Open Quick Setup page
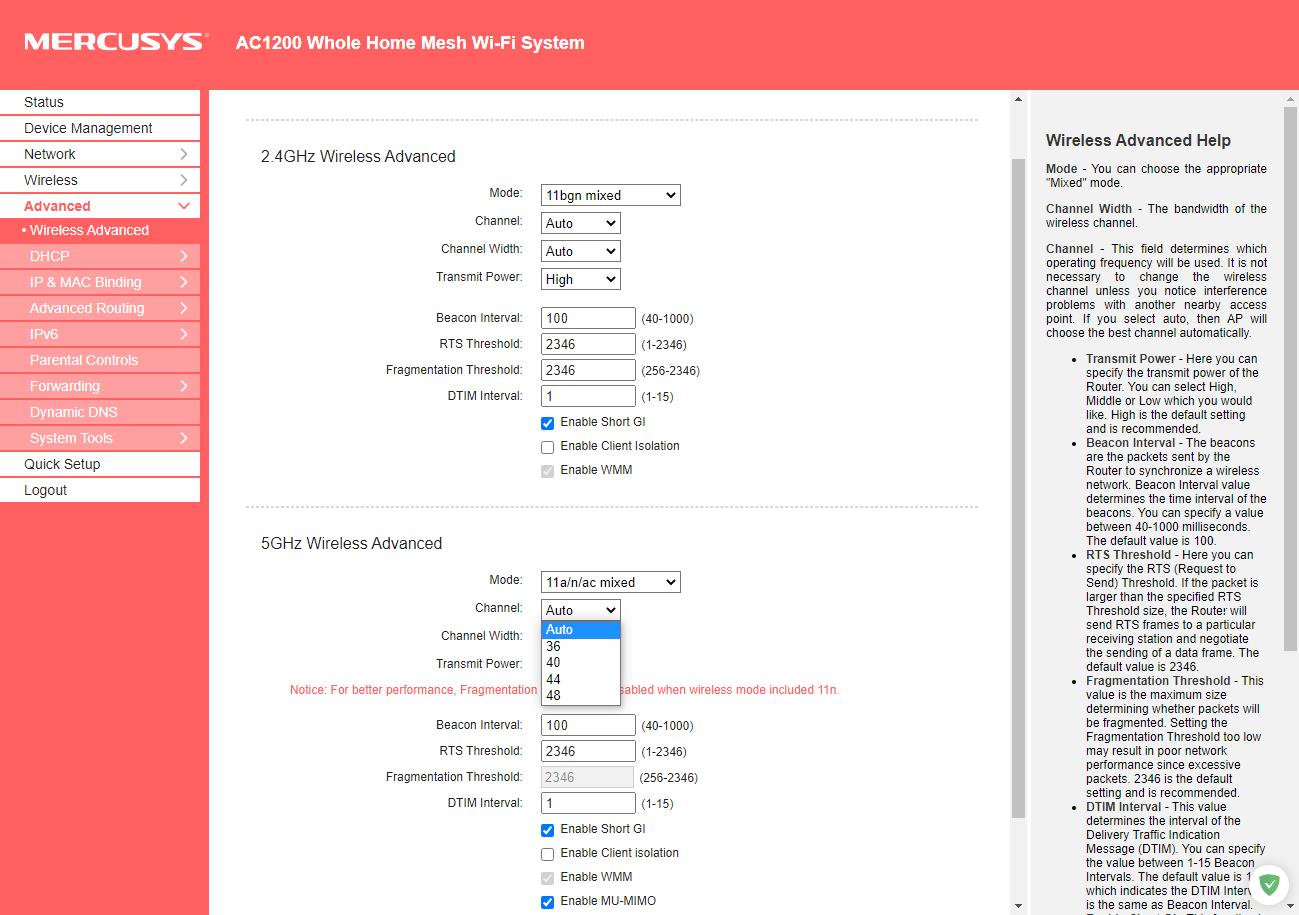The image size is (1299, 915). pos(62,464)
